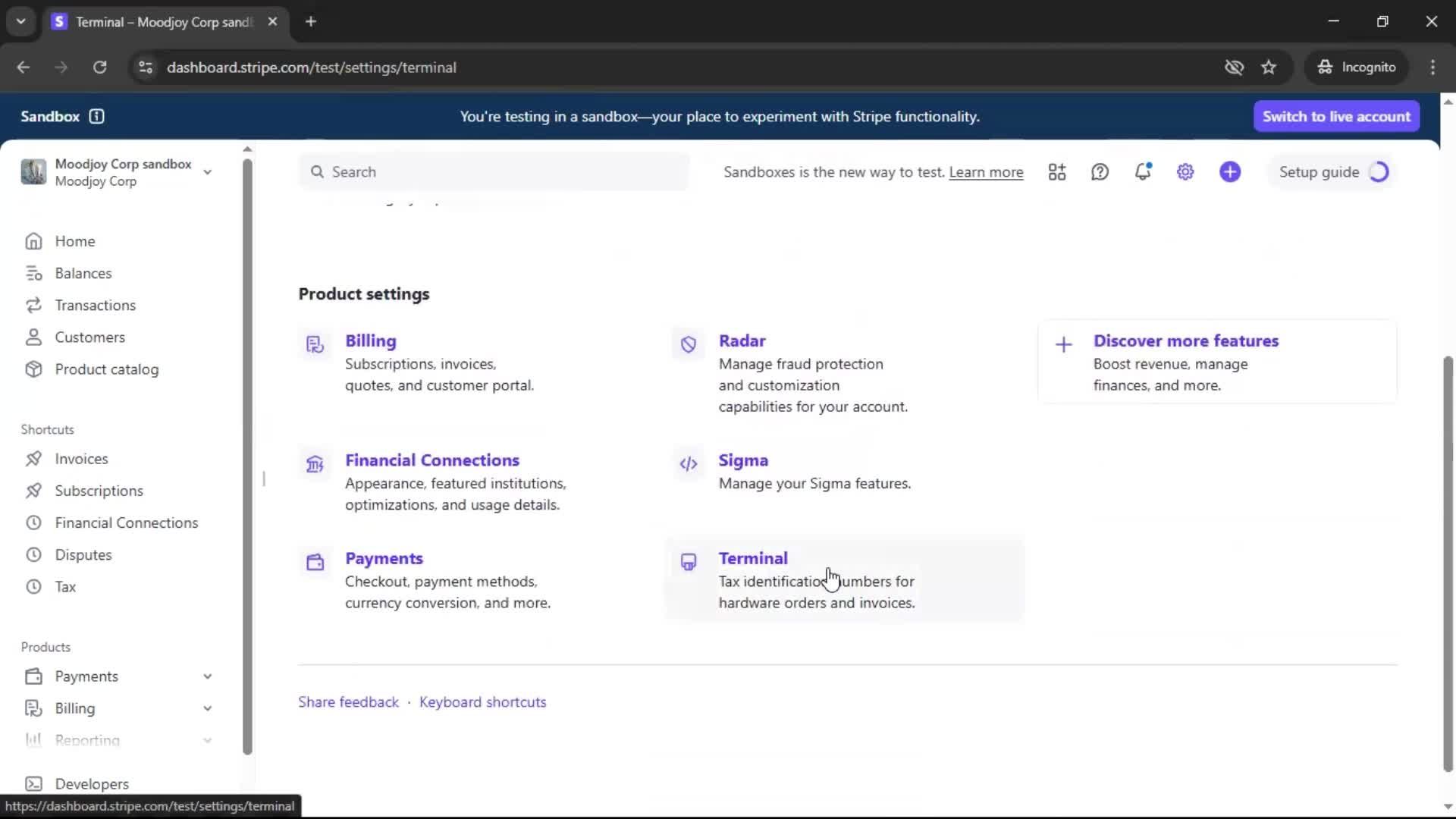
Task: Click the Setup guide progress indicator
Action: (1379, 172)
